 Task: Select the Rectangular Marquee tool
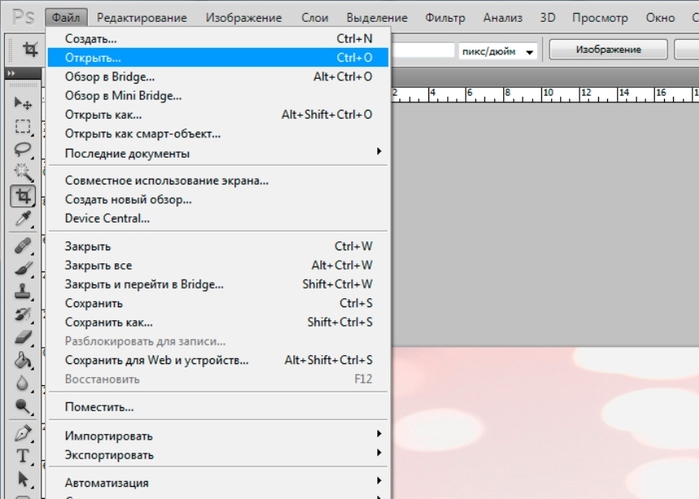[x=22, y=127]
